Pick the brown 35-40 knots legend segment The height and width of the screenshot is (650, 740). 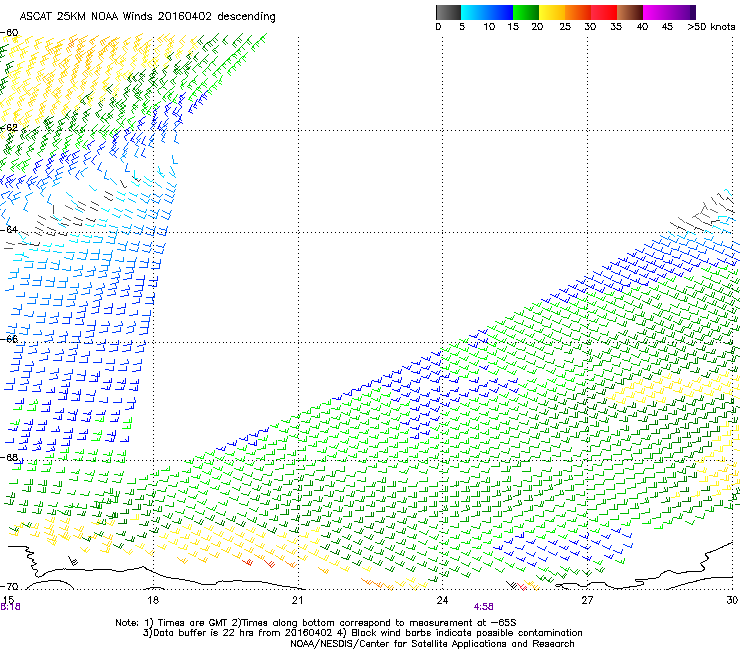(x=630, y=12)
